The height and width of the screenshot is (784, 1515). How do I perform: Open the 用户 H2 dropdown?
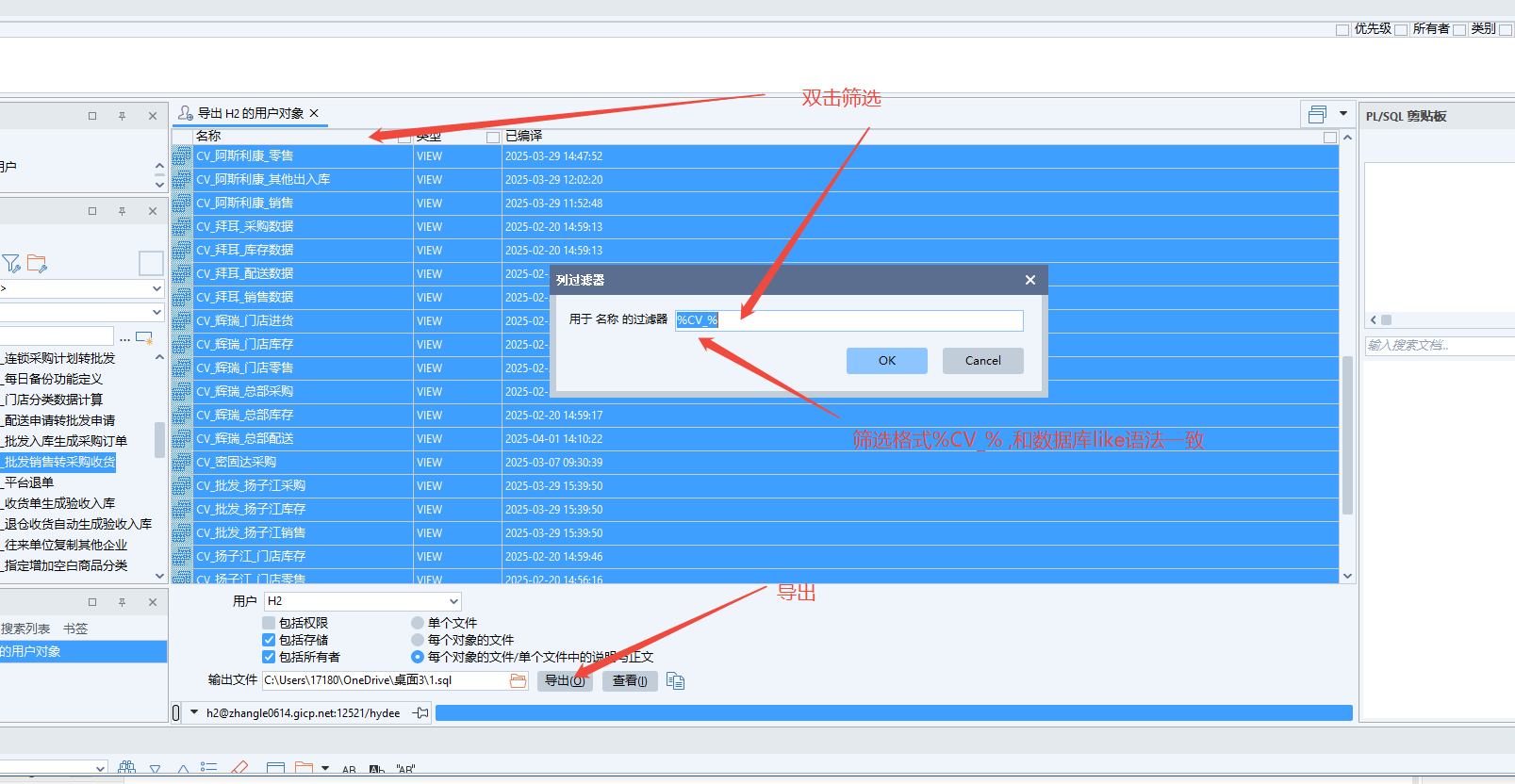click(x=453, y=601)
